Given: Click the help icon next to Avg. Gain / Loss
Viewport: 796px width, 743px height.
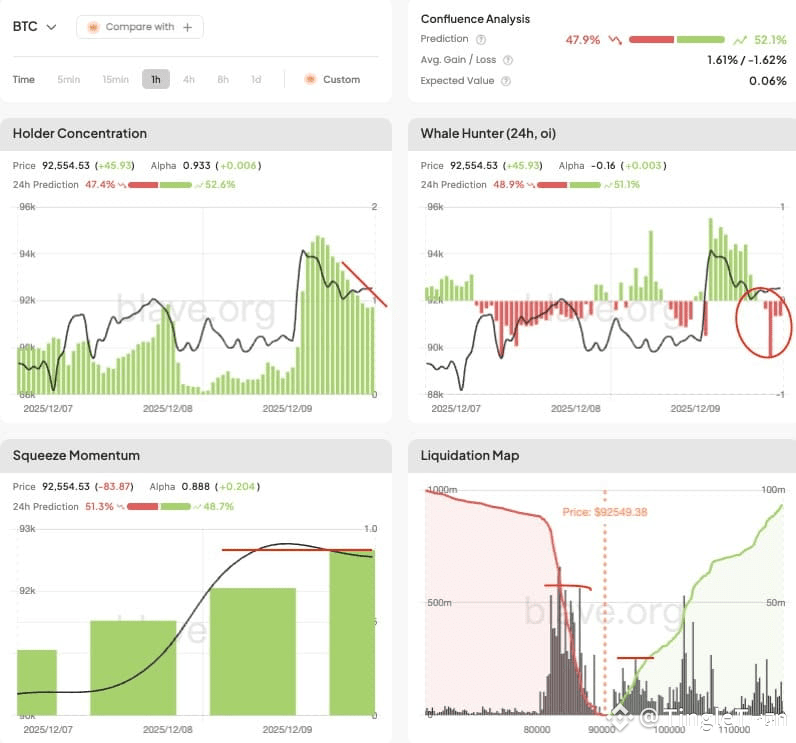Looking at the screenshot, I should click(x=508, y=60).
